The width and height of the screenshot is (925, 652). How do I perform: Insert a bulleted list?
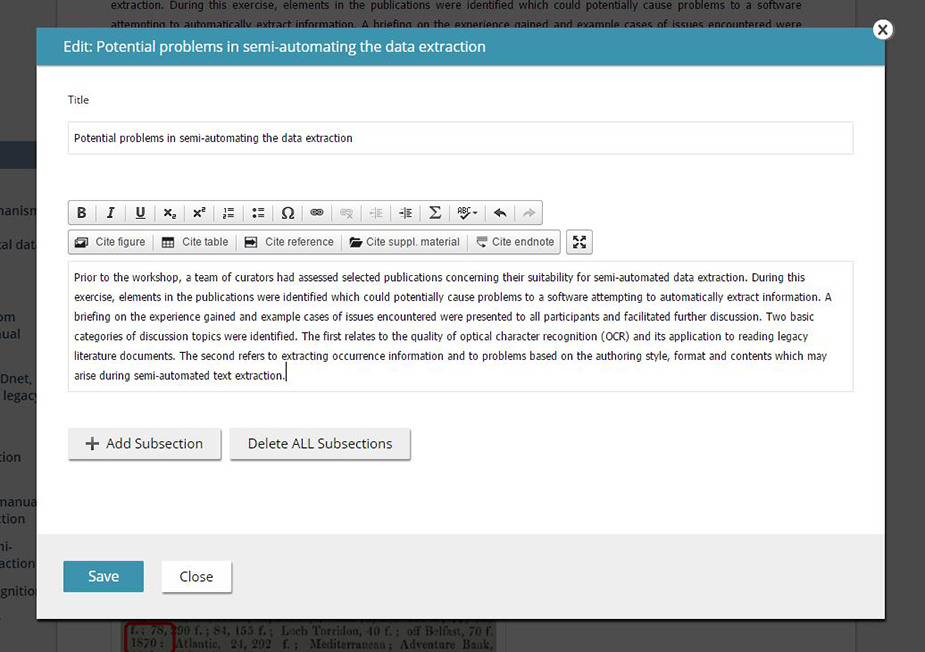pyautogui.click(x=258, y=213)
